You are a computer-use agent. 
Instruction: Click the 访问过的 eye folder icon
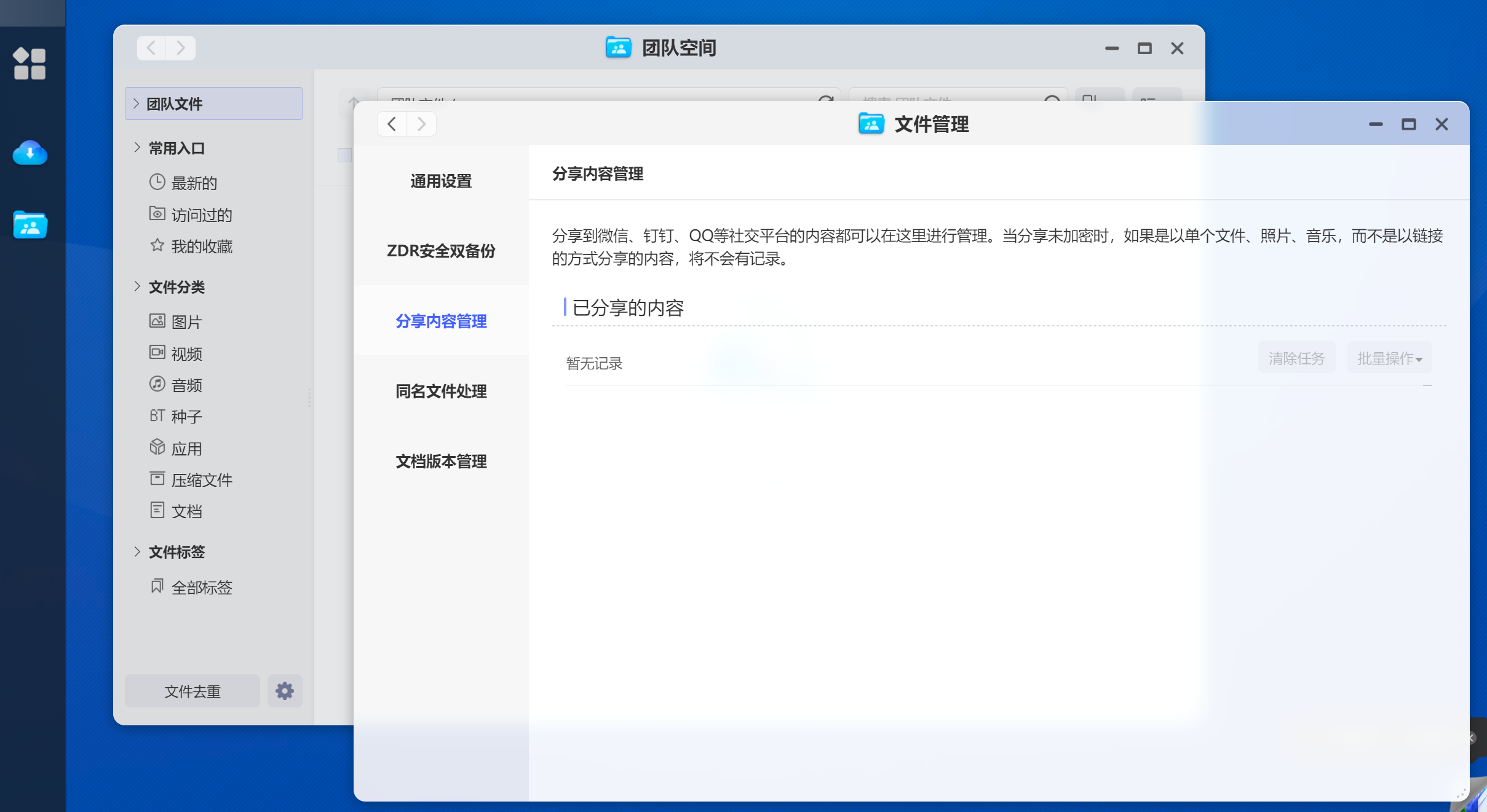(x=157, y=213)
